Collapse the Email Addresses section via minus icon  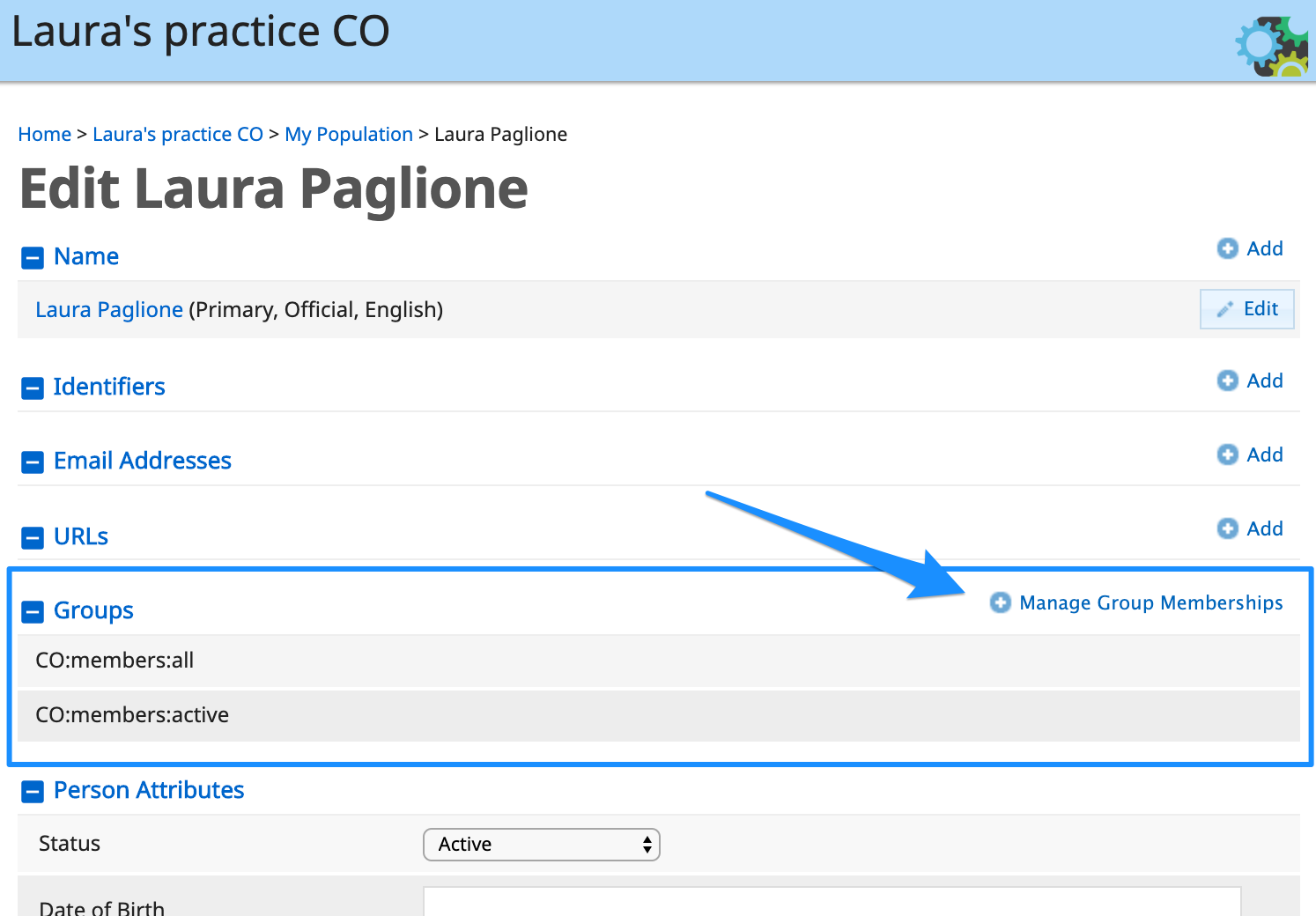tap(33, 462)
